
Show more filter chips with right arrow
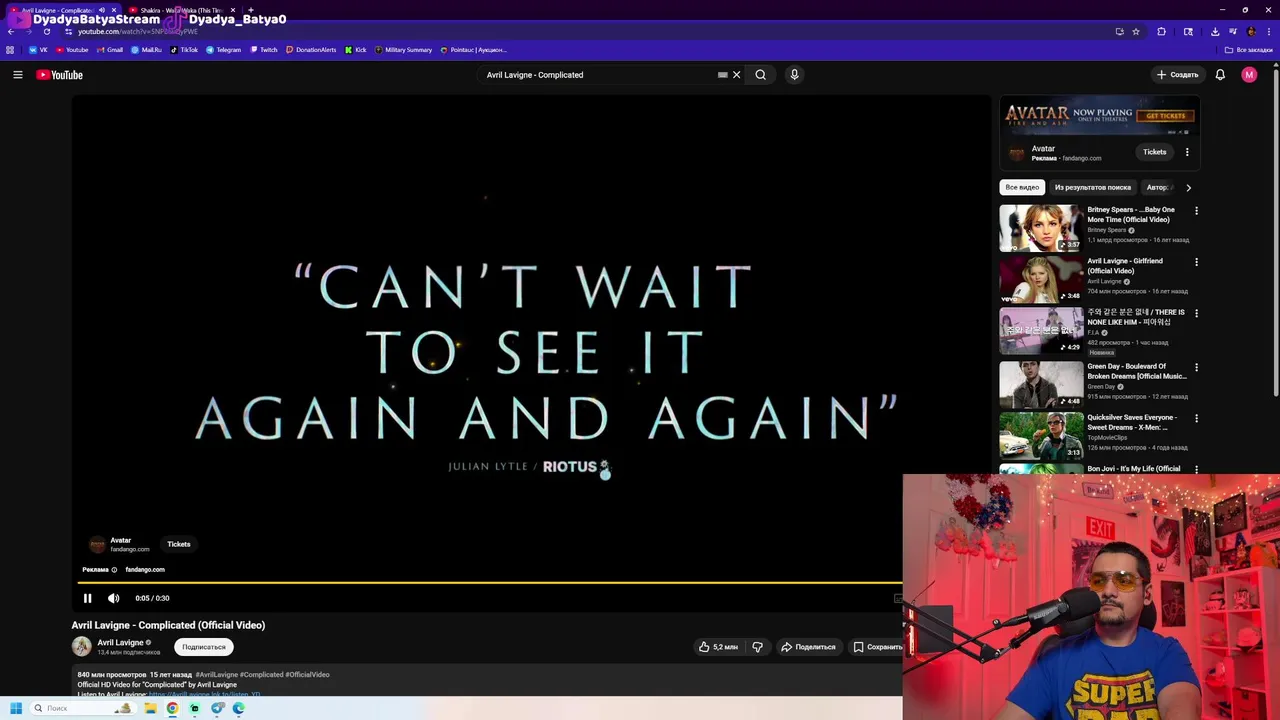coord(1188,187)
